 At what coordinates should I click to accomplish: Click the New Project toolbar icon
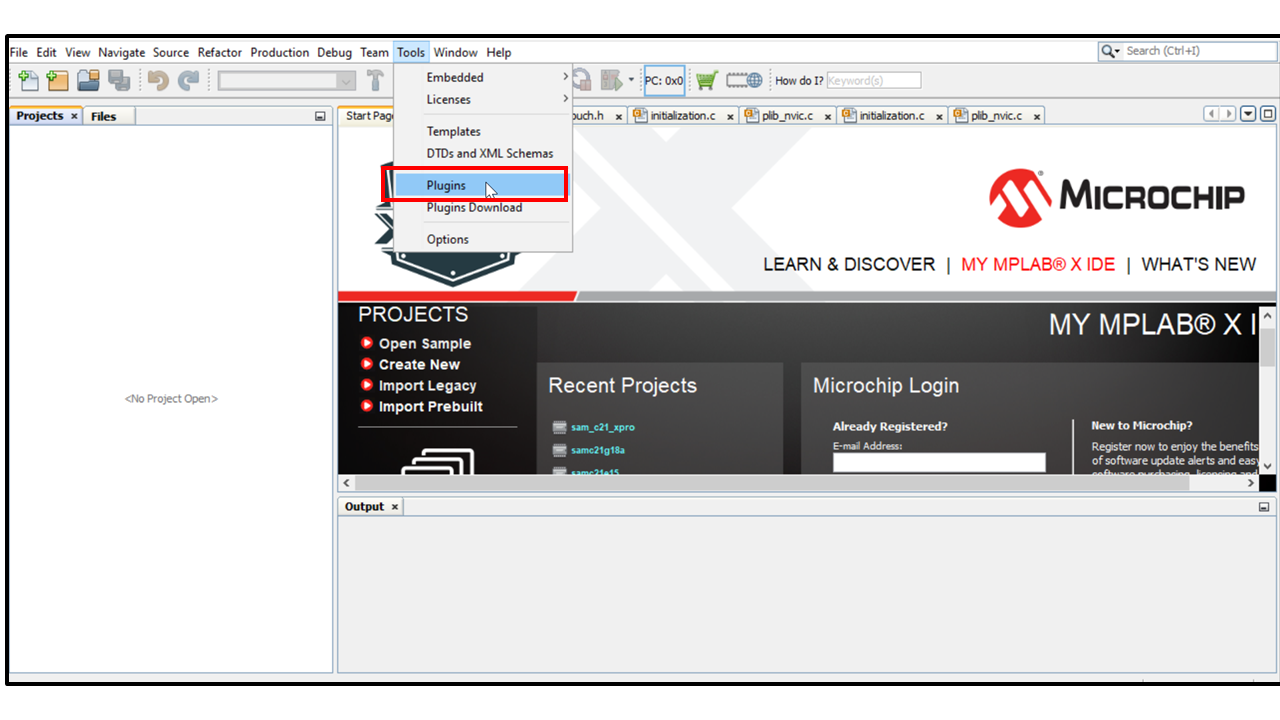(x=58, y=81)
